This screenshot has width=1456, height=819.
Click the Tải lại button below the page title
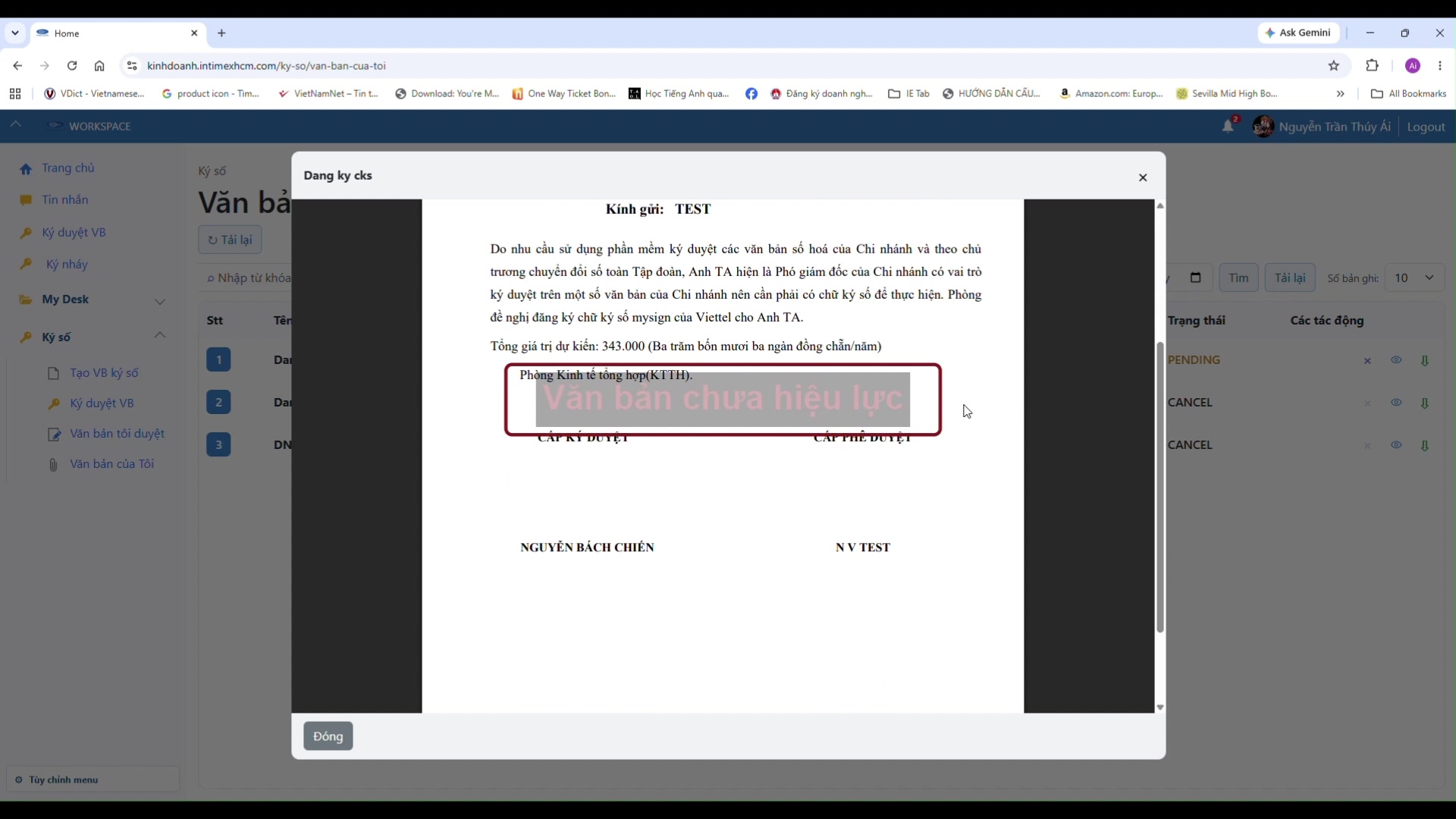tap(230, 240)
